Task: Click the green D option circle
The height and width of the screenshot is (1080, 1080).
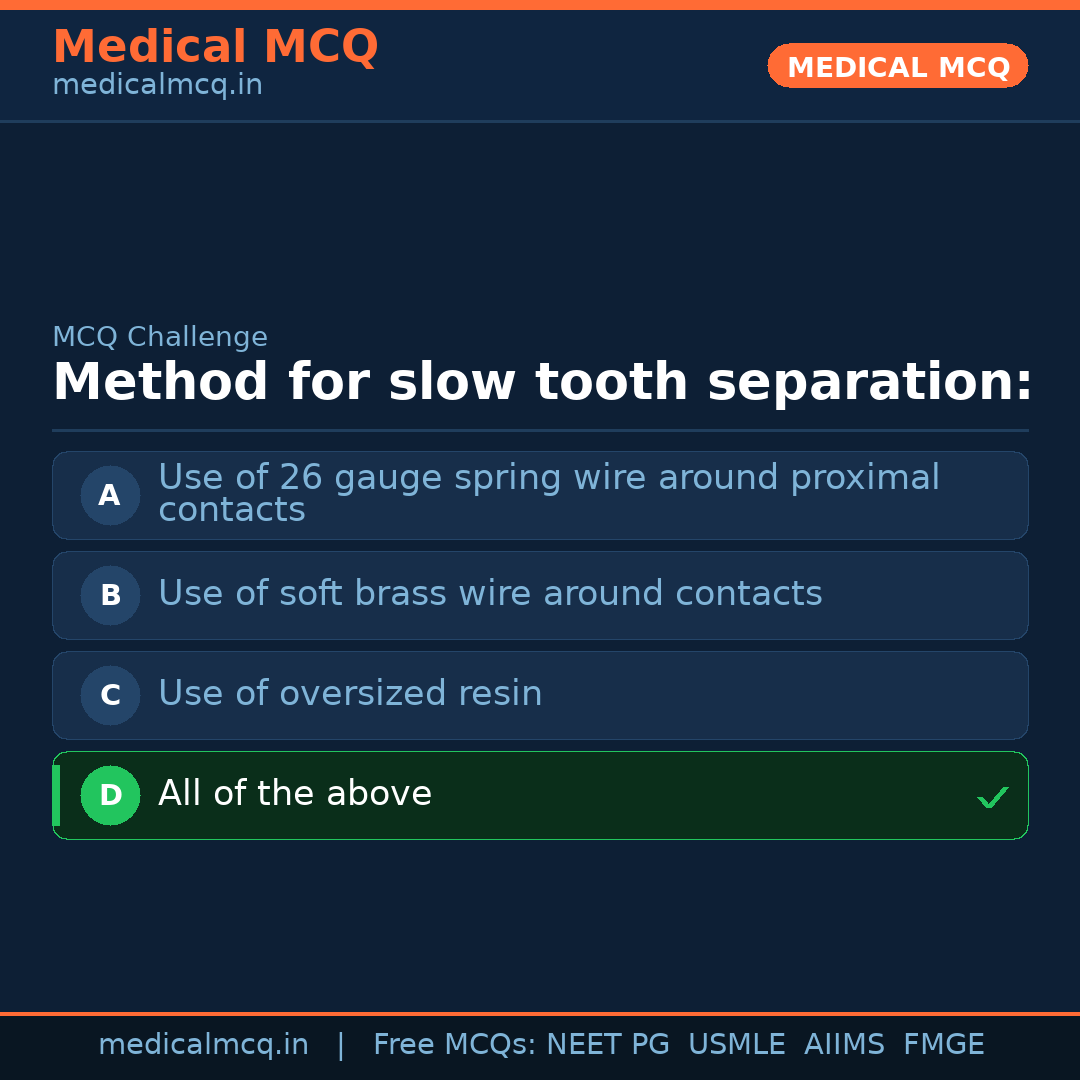Action: point(110,795)
